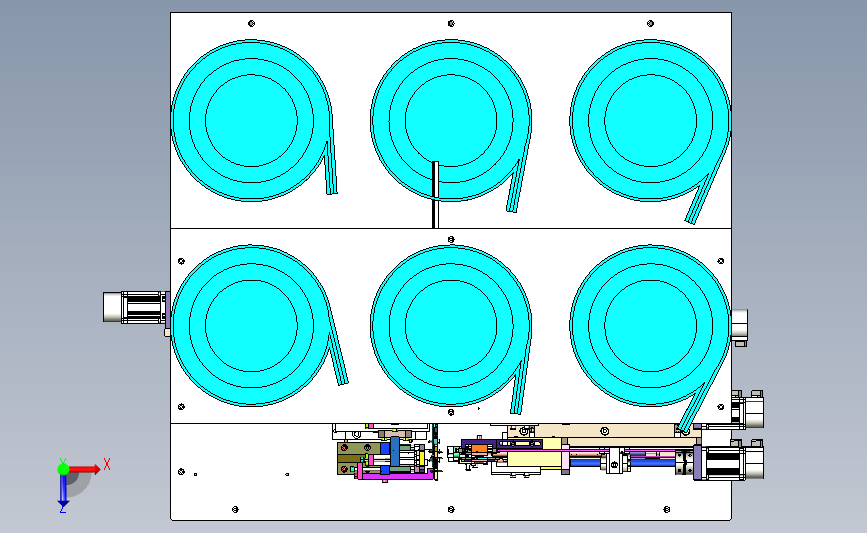Pick the upper motor on the right edge
867x533 pixels.
(x=747, y=410)
